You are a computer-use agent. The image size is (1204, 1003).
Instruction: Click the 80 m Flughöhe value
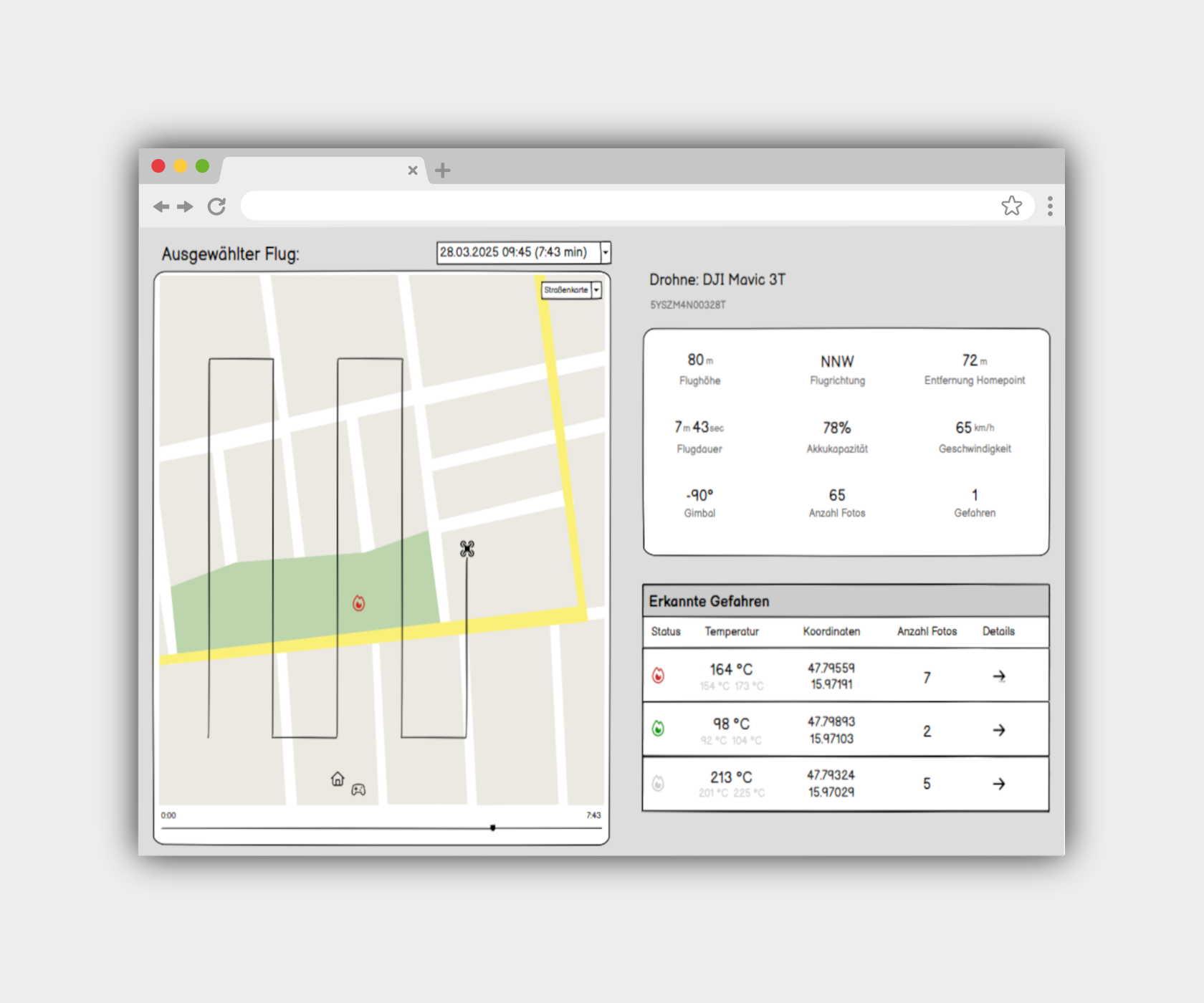(700, 360)
